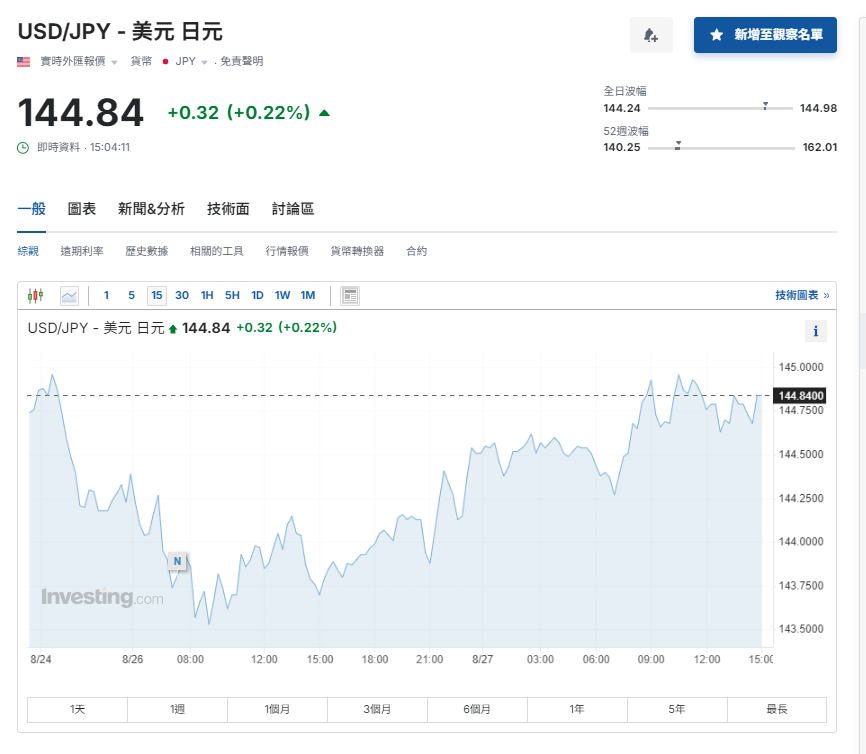Expand the JPY currency dropdown

click(x=204, y=62)
